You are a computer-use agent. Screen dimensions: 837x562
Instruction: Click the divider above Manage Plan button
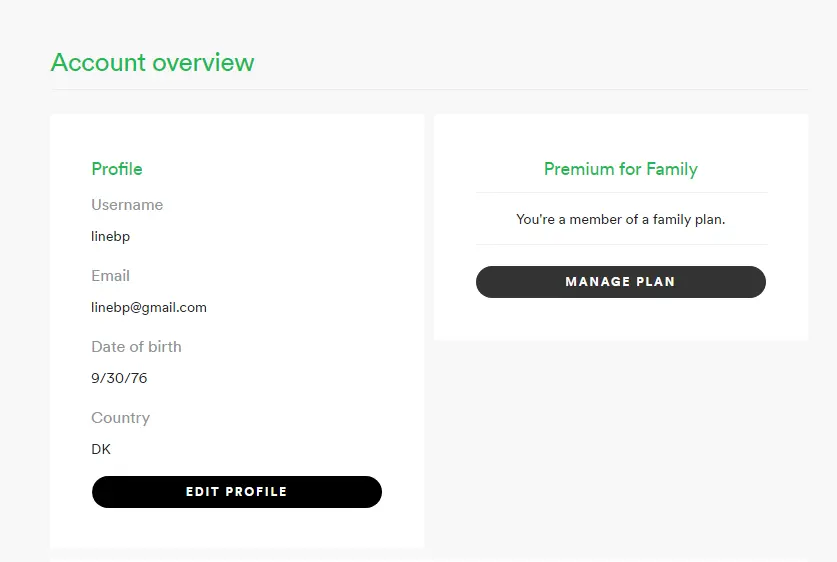621,244
